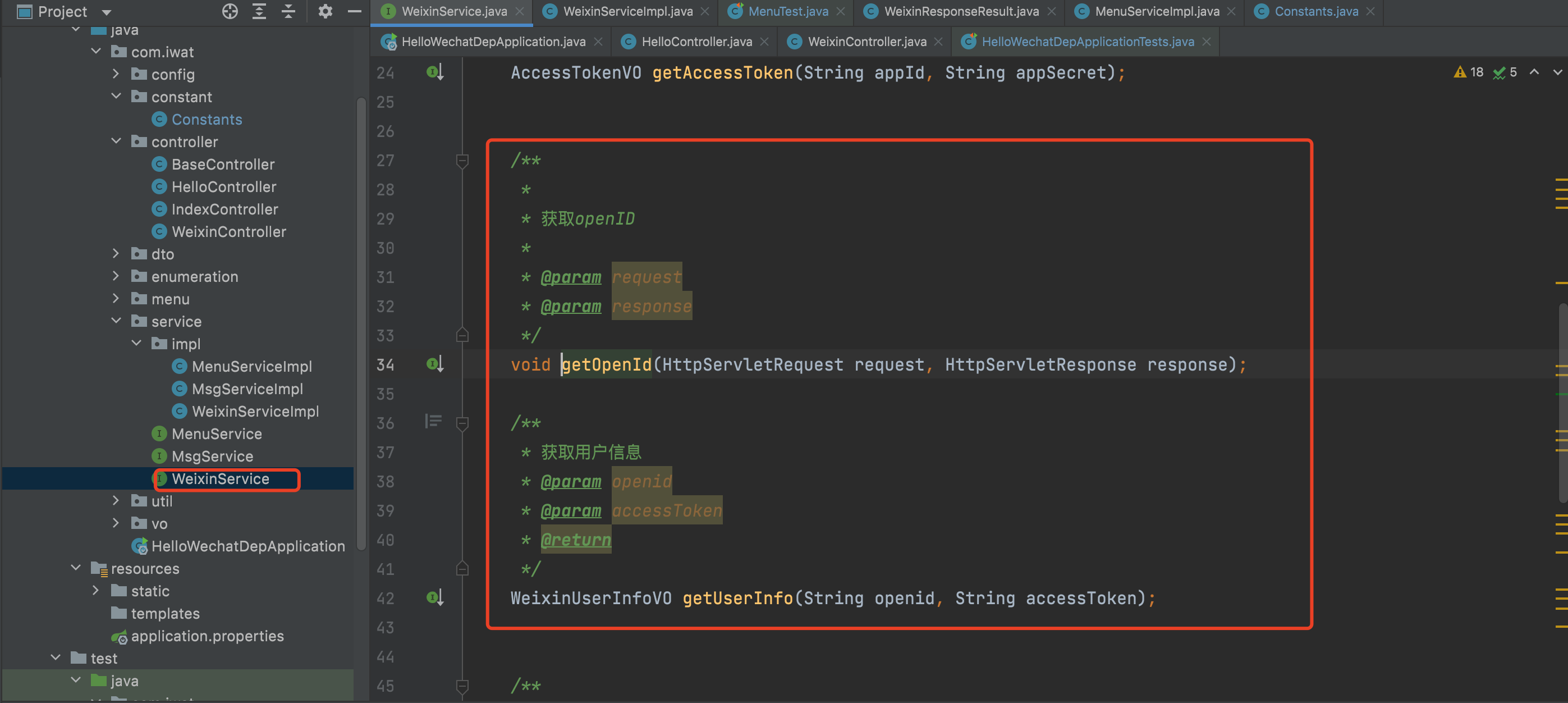Click getUserInfo method name in editor
The width and height of the screenshot is (1568, 703).
[x=738, y=598]
